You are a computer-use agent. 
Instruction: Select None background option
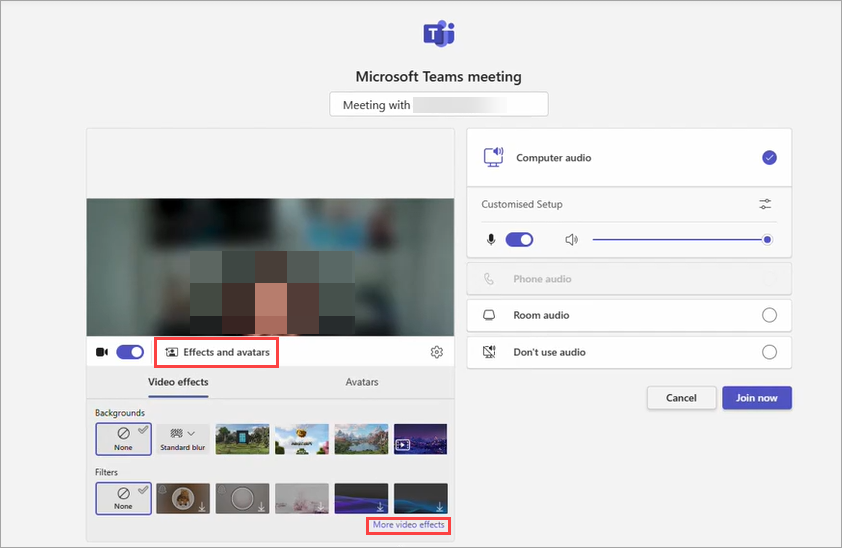click(x=124, y=439)
